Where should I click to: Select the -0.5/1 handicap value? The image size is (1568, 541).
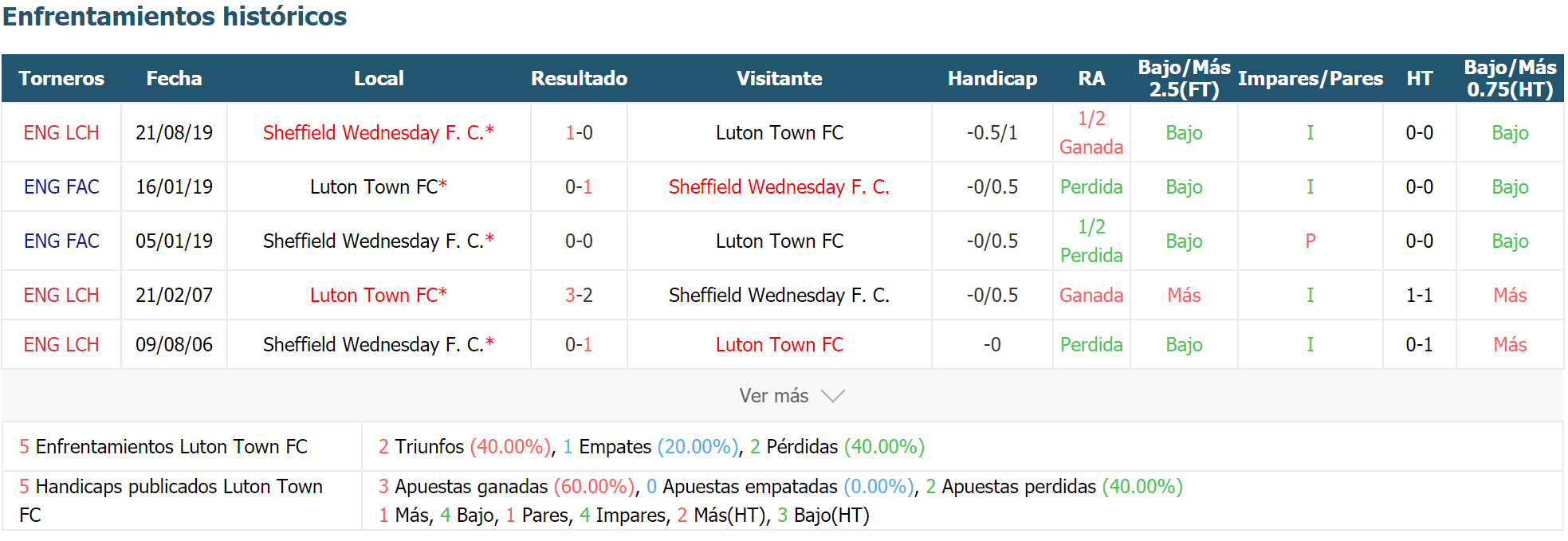(992, 133)
